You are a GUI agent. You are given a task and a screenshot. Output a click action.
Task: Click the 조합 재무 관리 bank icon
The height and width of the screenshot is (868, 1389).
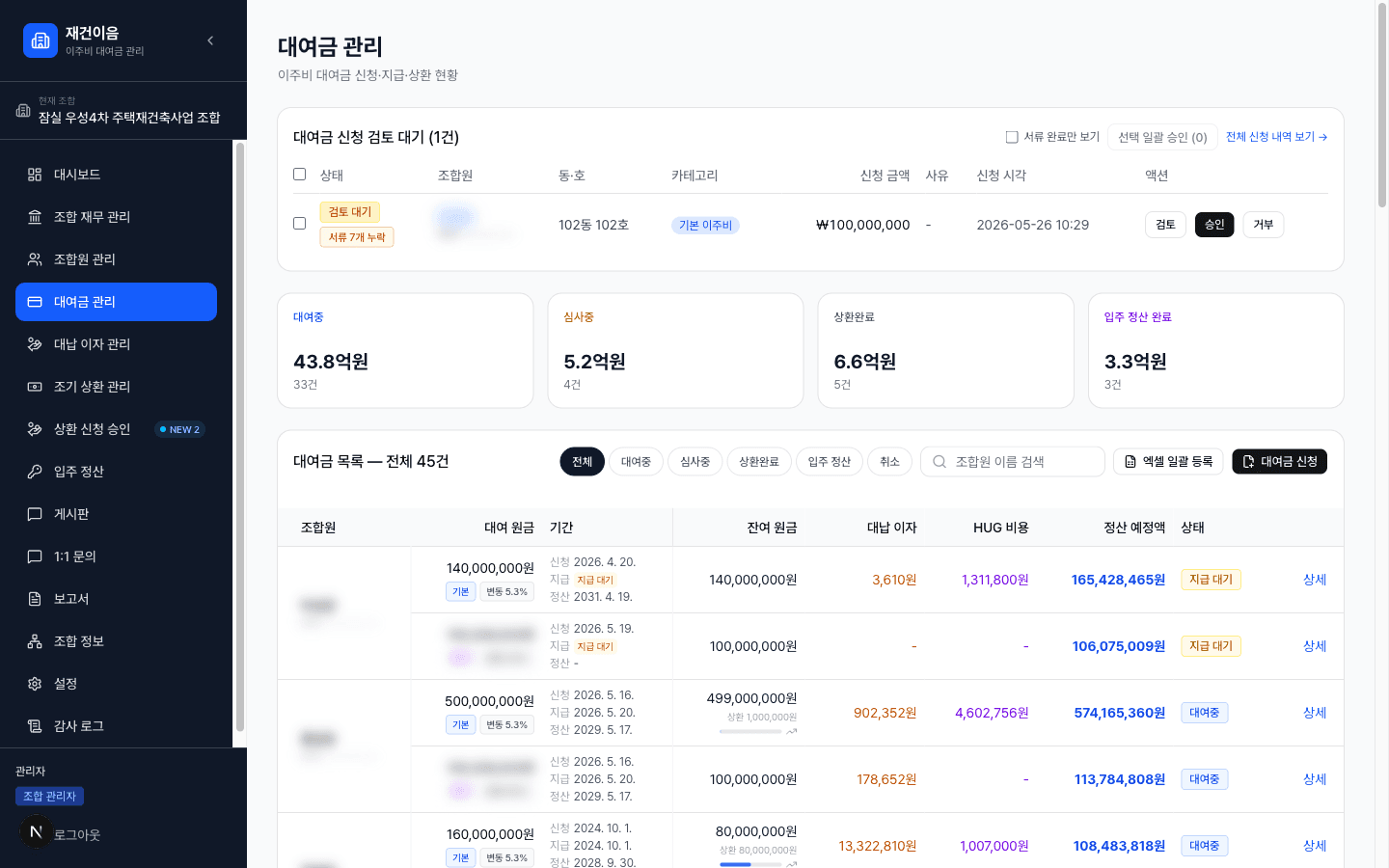tap(35, 217)
